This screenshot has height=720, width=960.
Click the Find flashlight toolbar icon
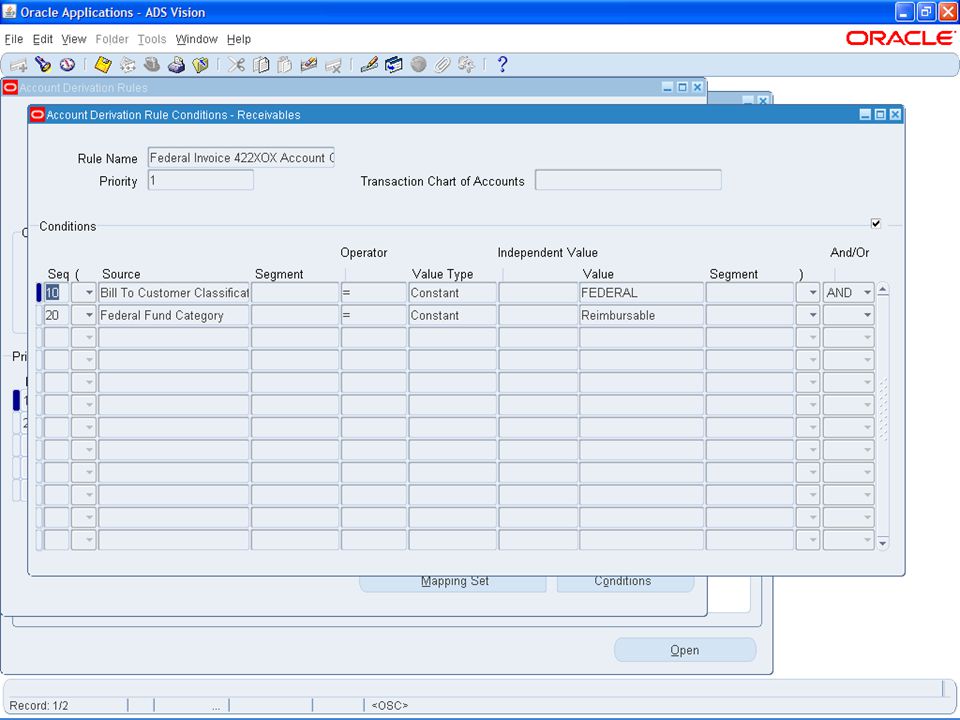[x=43, y=64]
